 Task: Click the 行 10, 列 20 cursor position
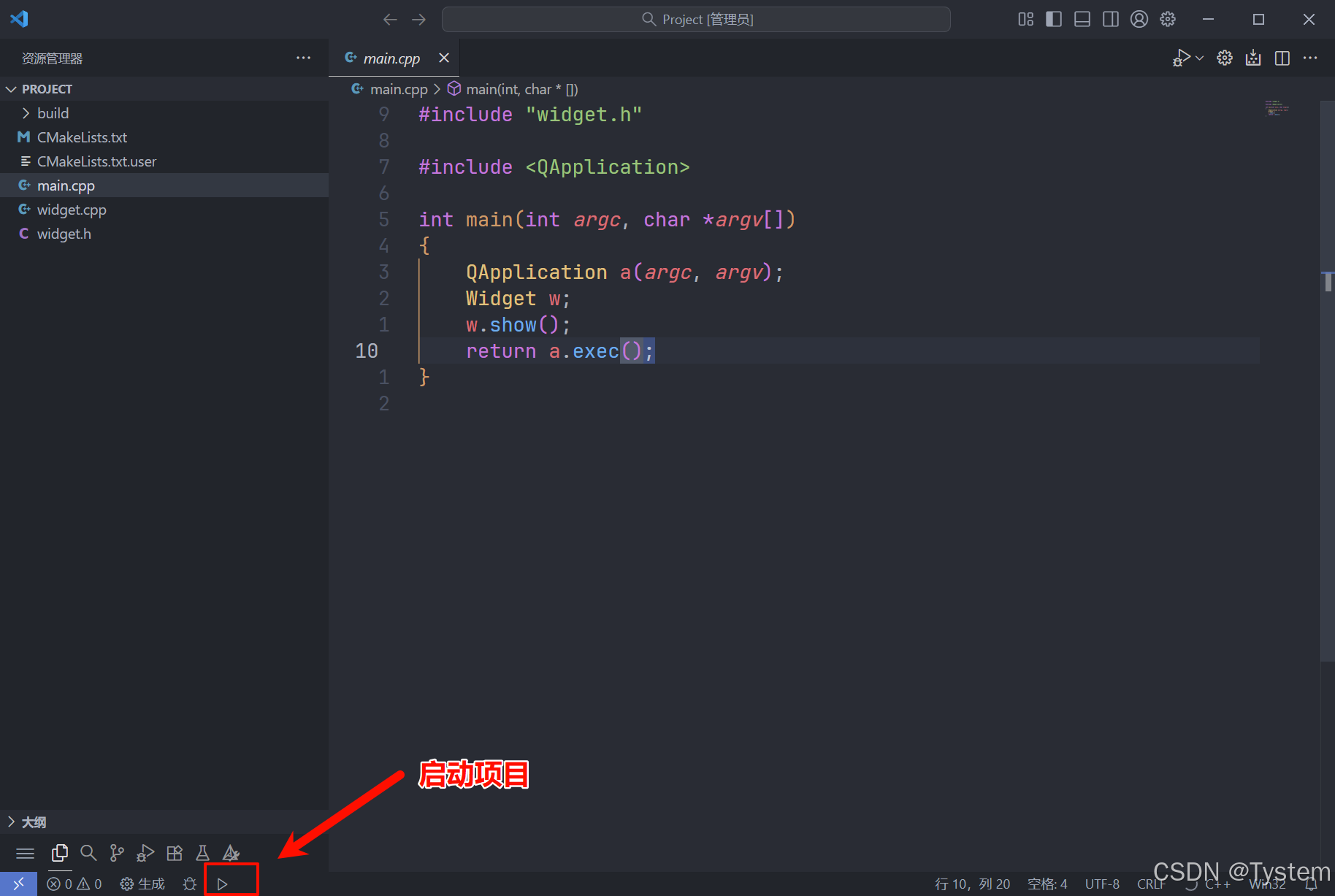coord(972,884)
